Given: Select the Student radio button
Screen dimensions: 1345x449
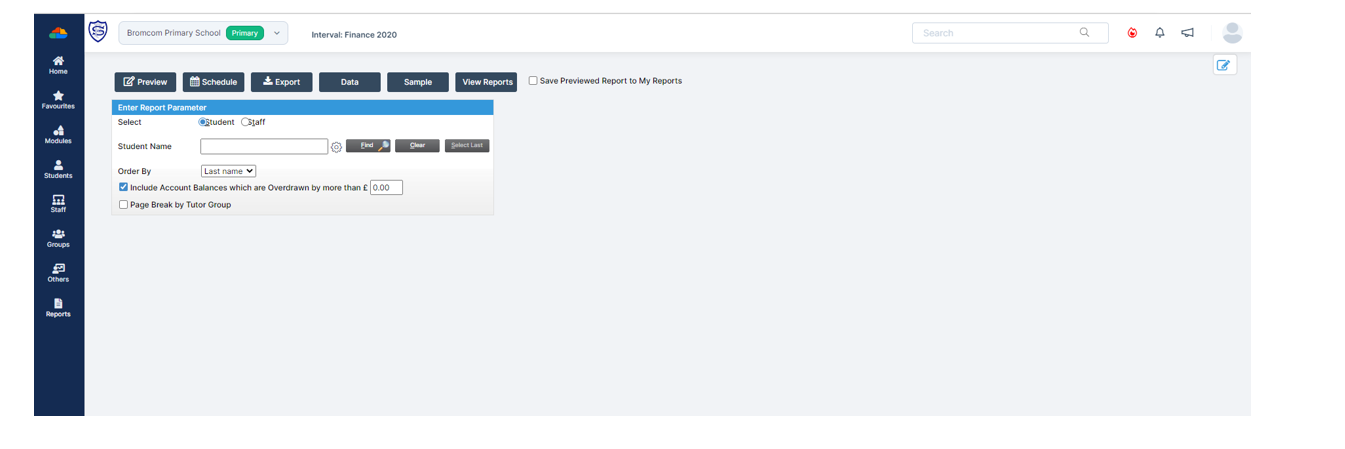Looking at the screenshot, I should (x=204, y=122).
